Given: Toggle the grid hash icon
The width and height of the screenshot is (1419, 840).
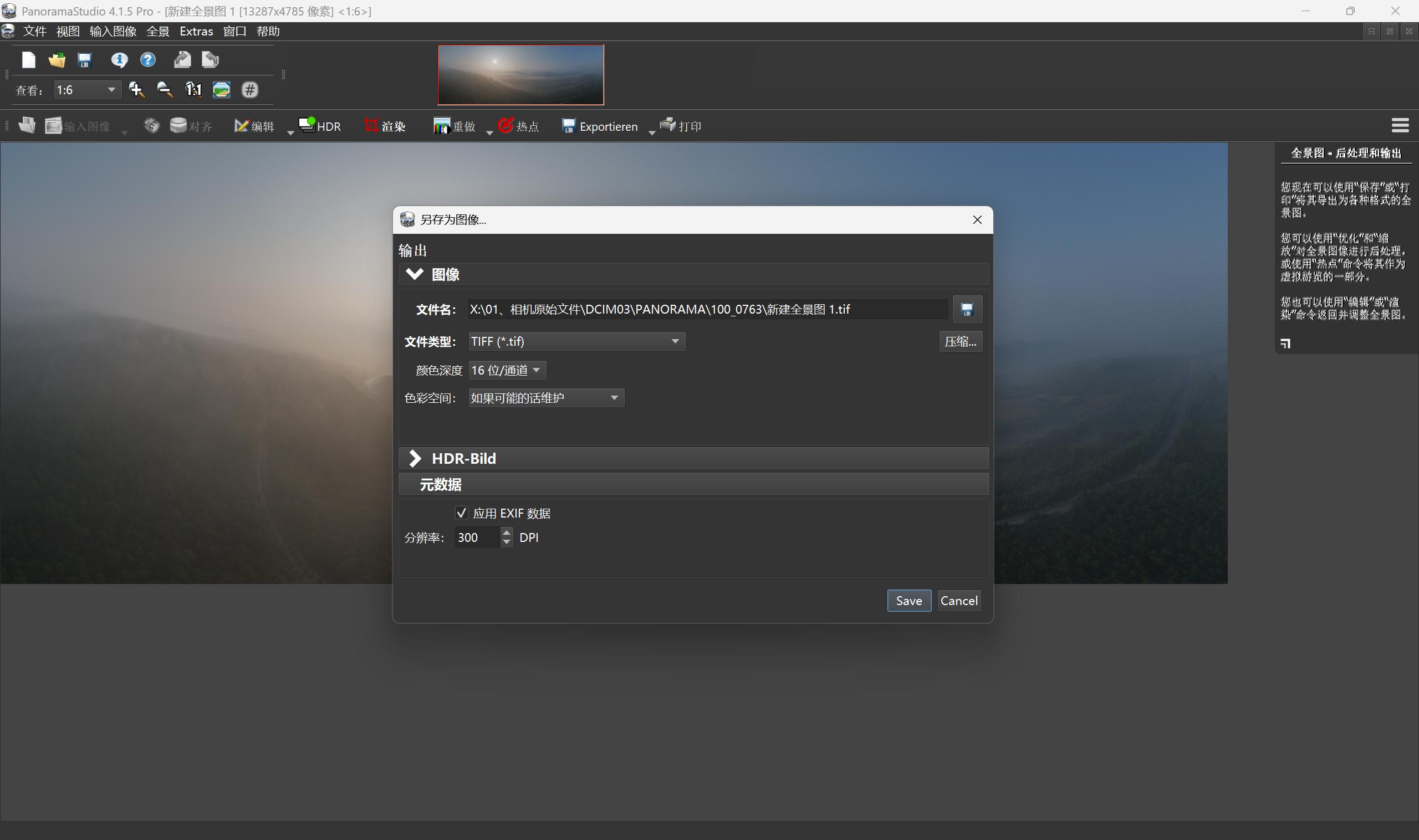Looking at the screenshot, I should pyautogui.click(x=250, y=89).
